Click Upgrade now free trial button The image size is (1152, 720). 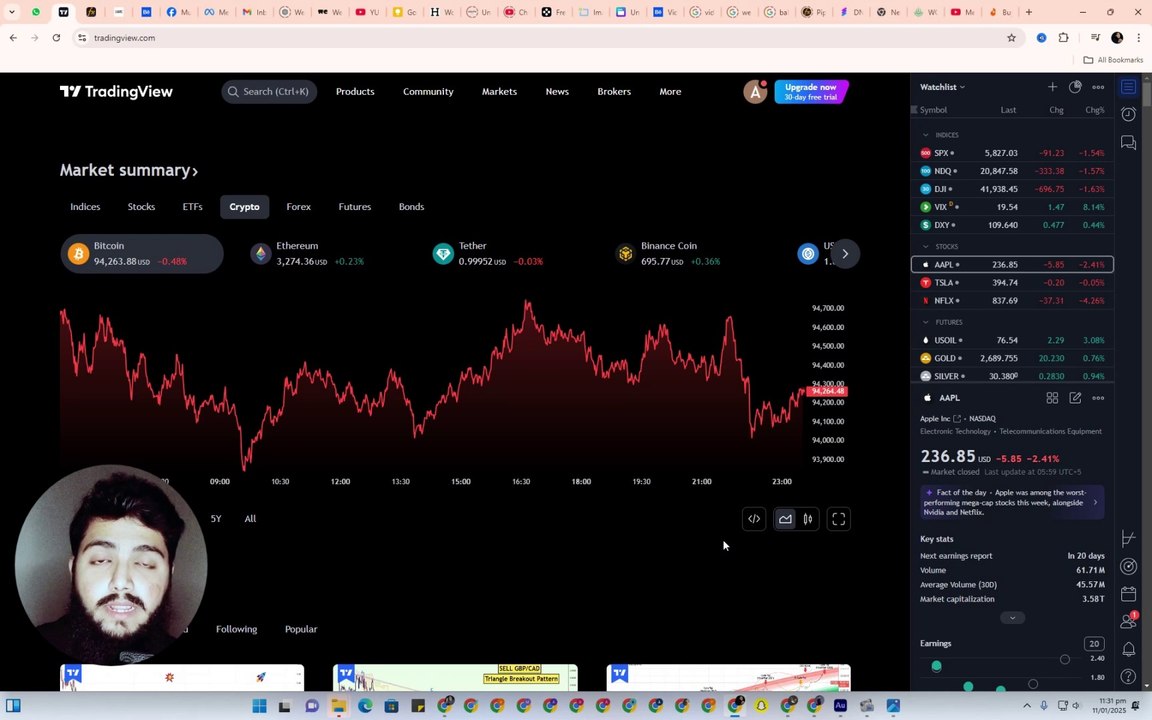pyautogui.click(x=810, y=92)
